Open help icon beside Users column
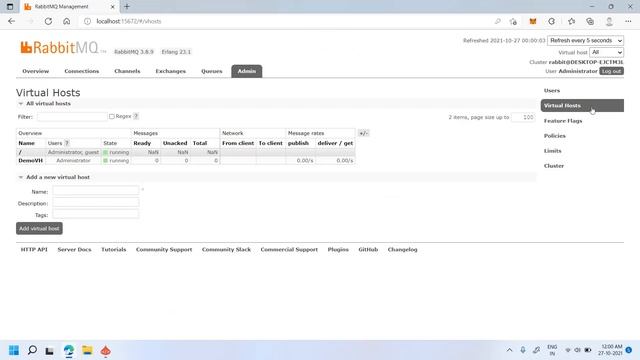The height and width of the screenshot is (360, 640). coord(67,143)
